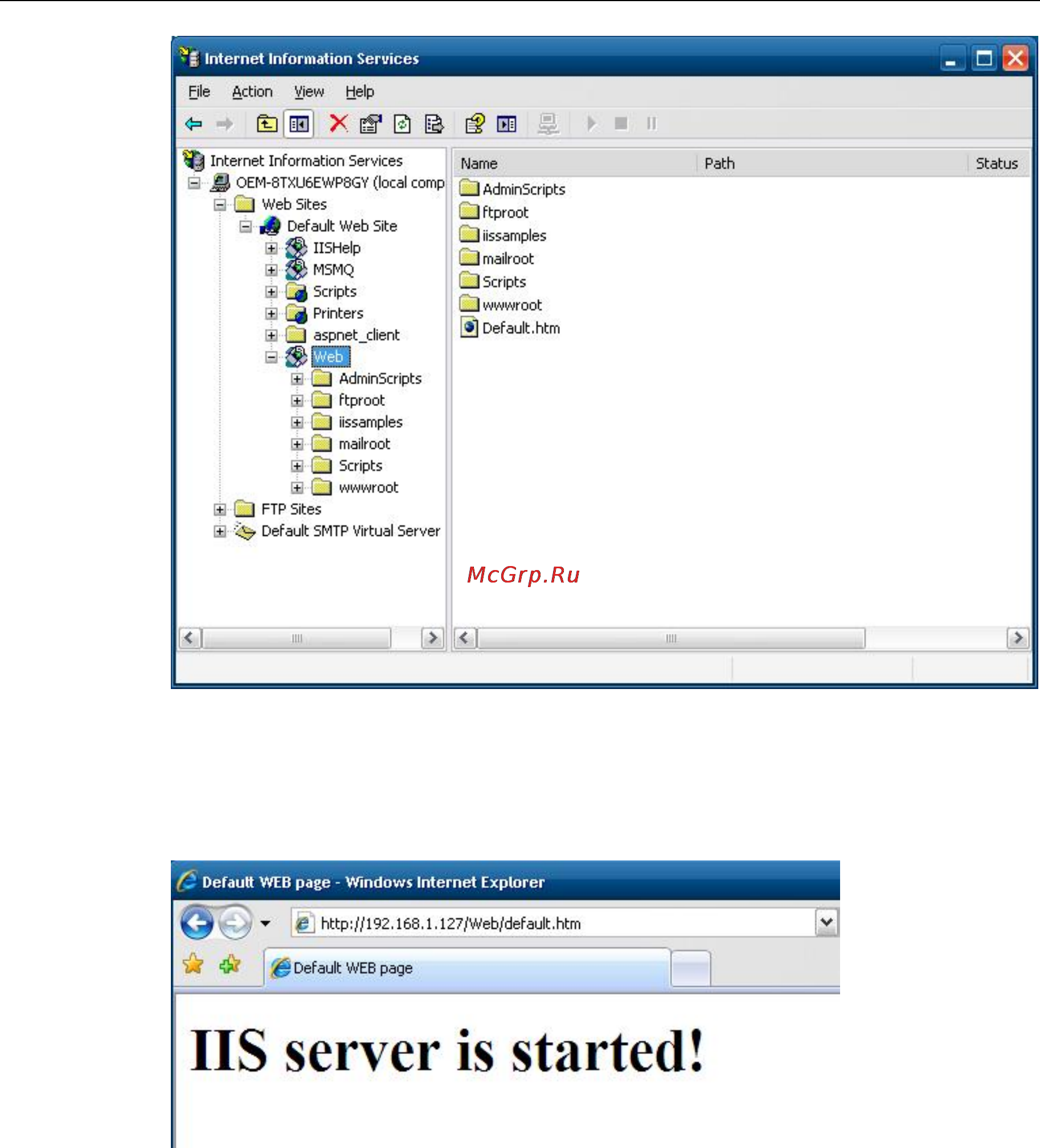
Task: Click the list pane horizontal scrollbar thumb
Action: (672, 638)
